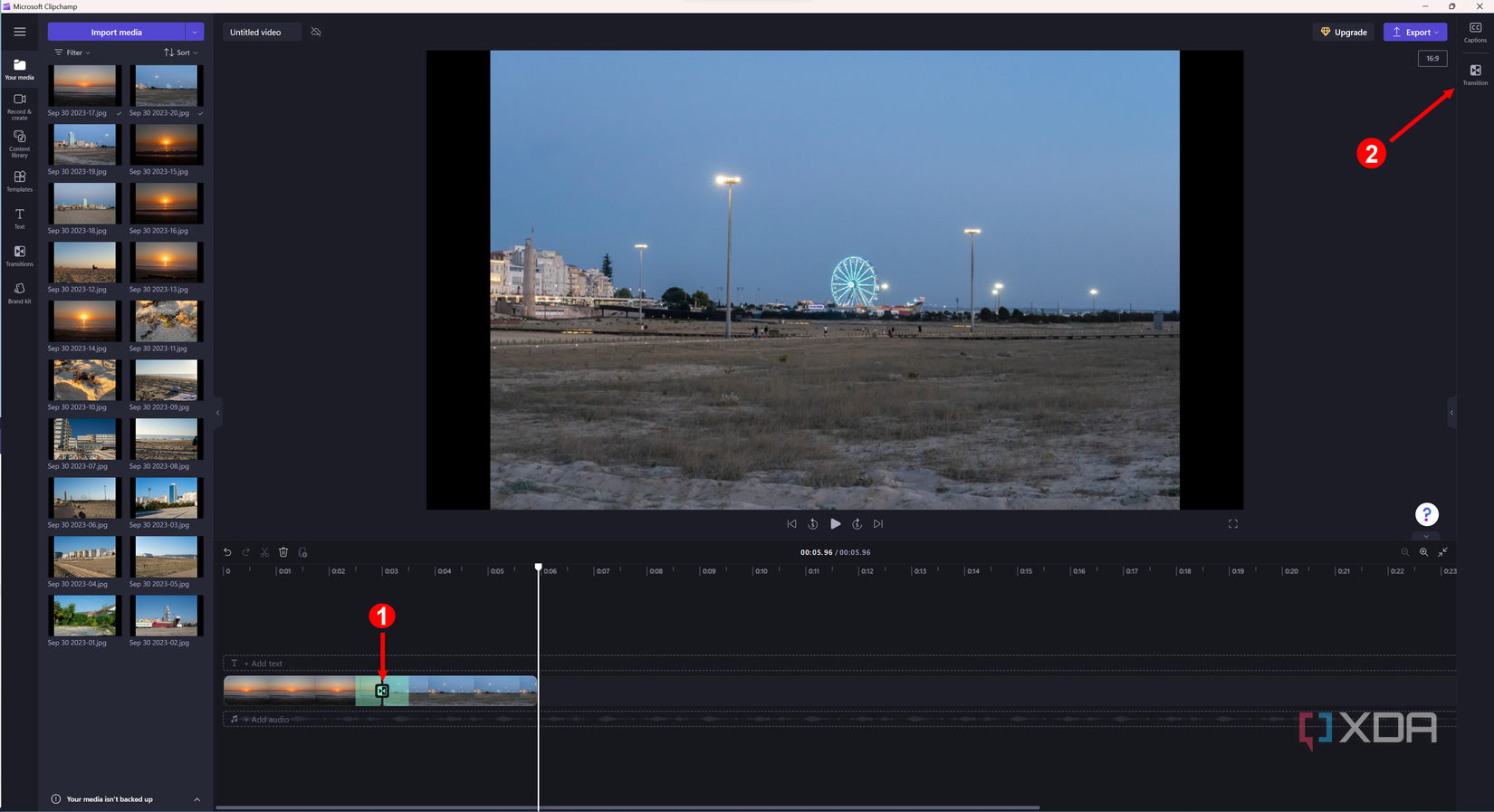Open the Content library sidebar

click(19, 142)
